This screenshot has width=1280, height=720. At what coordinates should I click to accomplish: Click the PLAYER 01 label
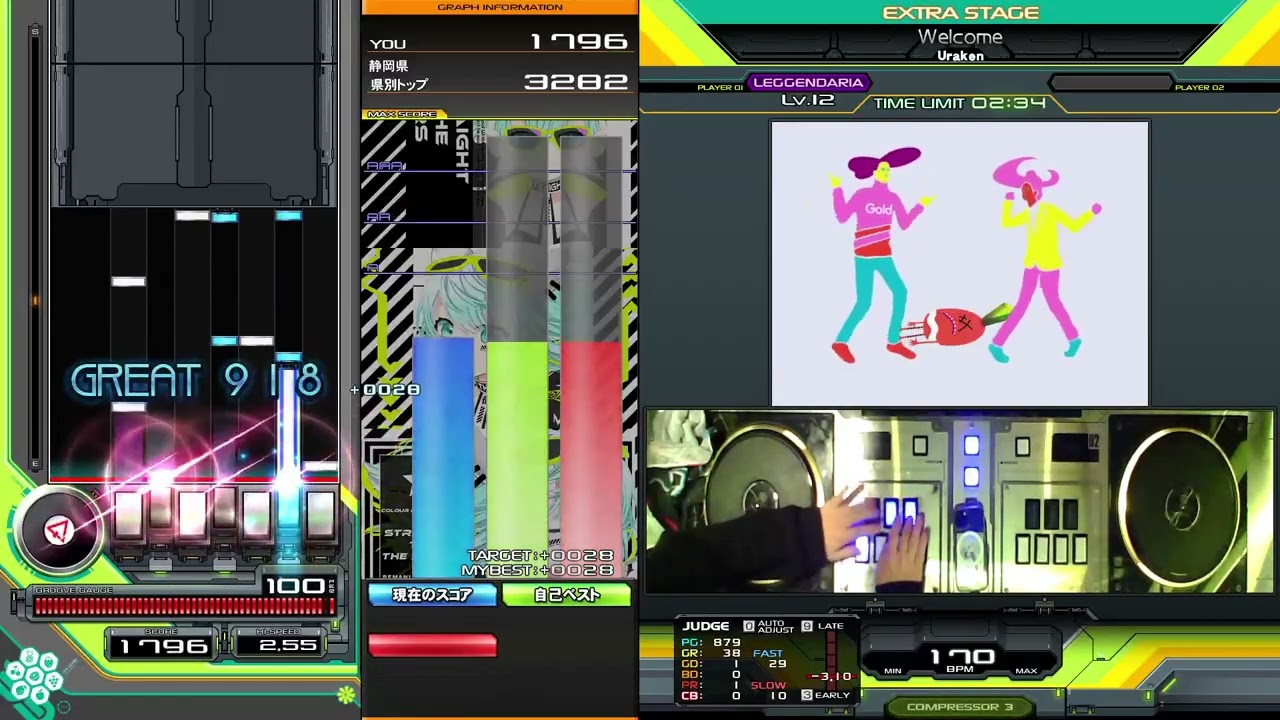click(x=720, y=88)
